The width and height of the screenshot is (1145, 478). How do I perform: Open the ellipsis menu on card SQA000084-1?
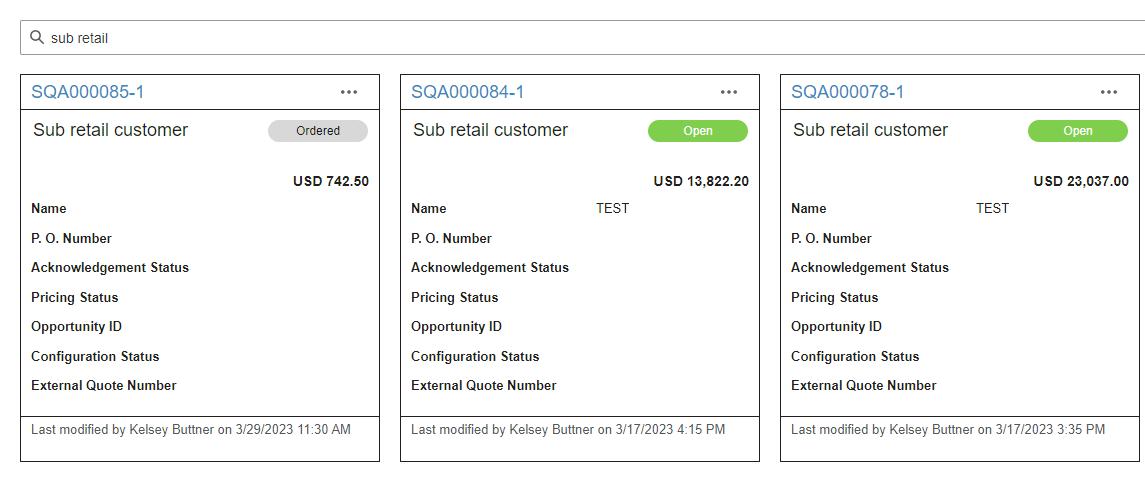(x=728, y=92)
